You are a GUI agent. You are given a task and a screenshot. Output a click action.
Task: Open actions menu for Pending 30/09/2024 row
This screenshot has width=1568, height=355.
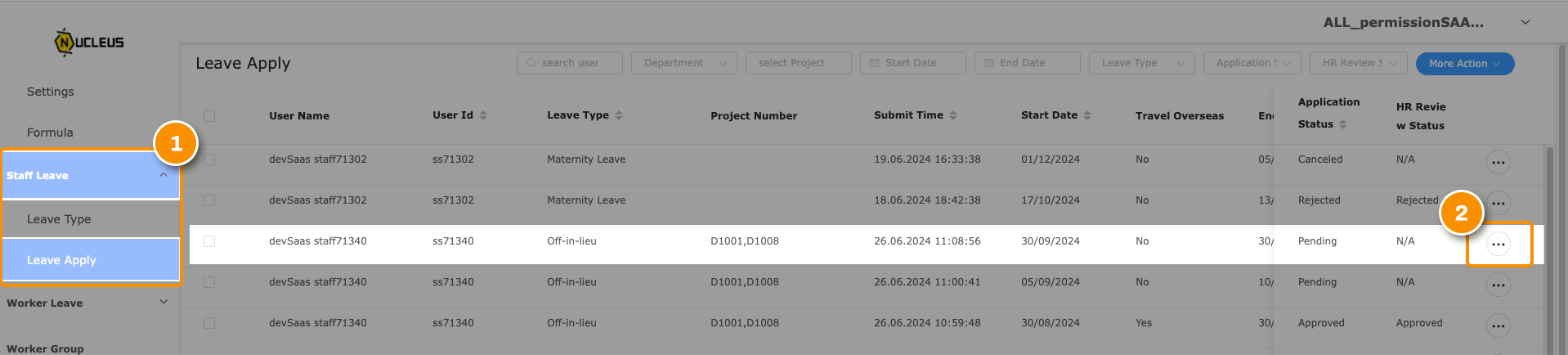pyautogui.click(x=1498, y=244)
